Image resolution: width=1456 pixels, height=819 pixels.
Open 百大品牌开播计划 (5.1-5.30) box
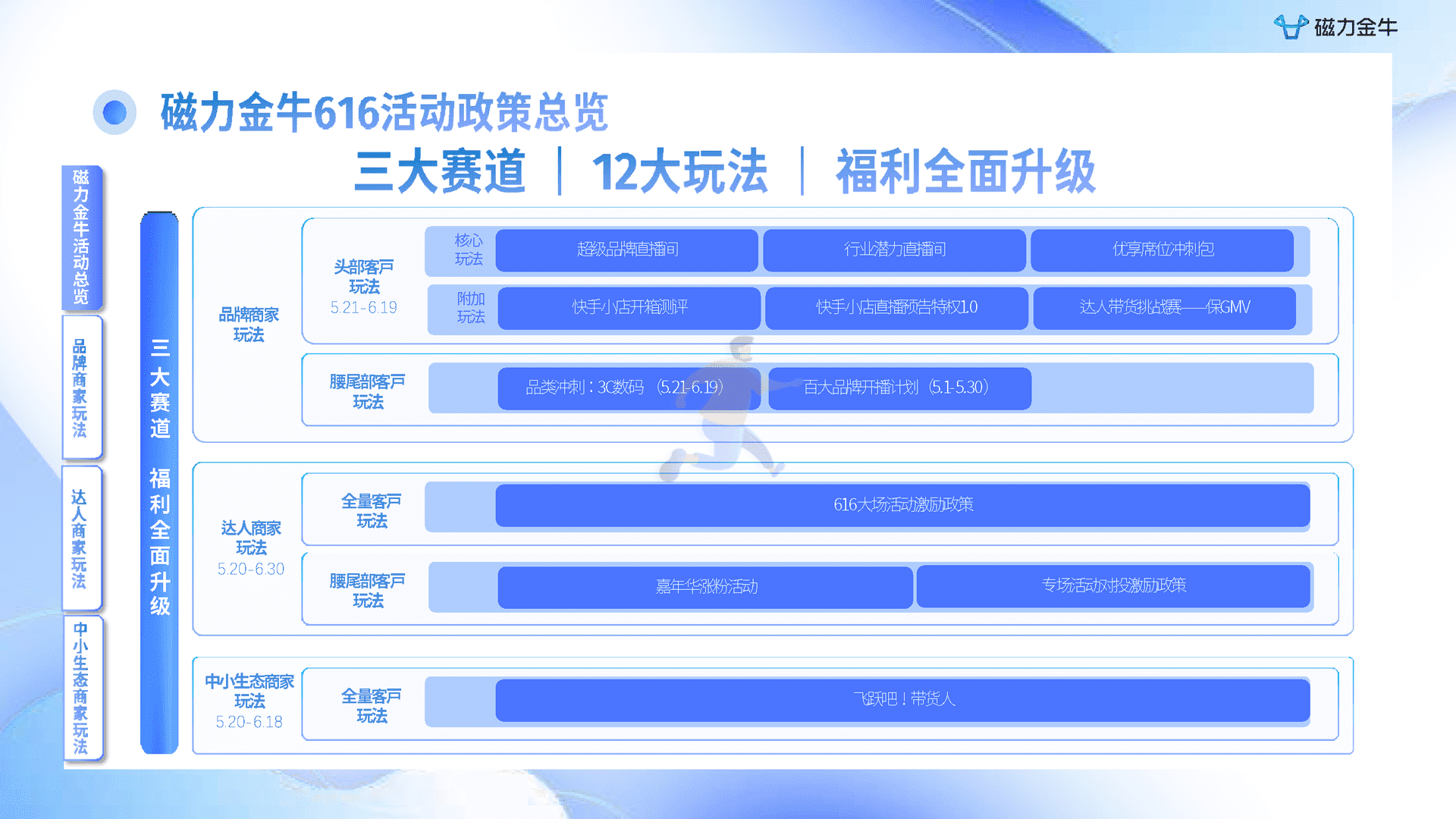[899, 388]
